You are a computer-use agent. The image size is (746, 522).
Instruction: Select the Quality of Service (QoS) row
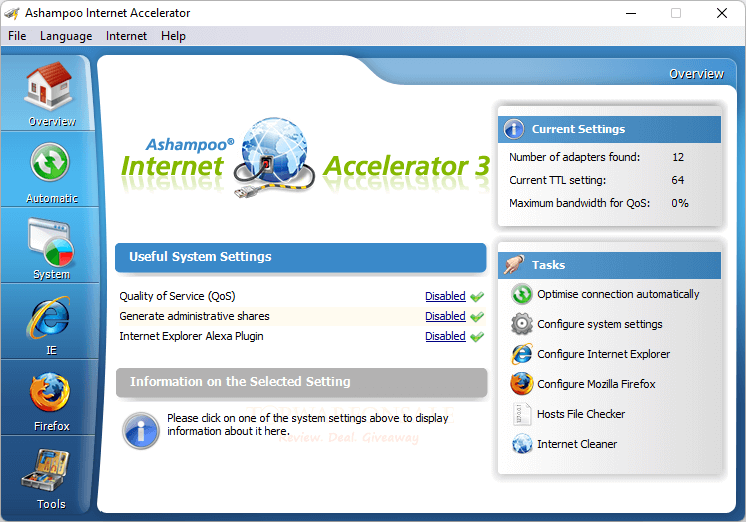tap(301, 296)
